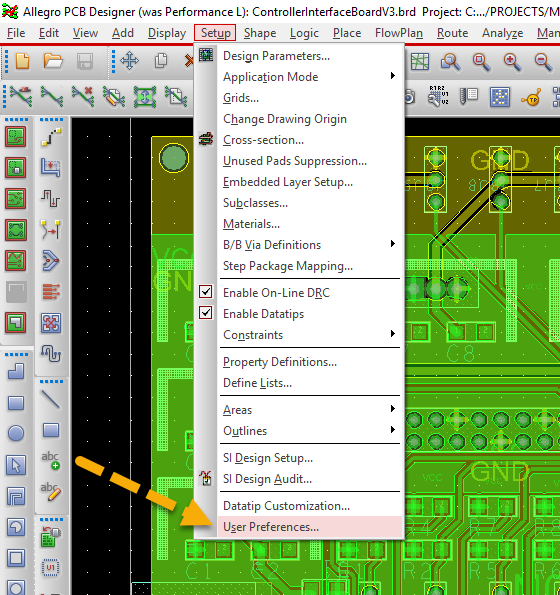Click the R1R2 U1 U2 auto rename icon
Viewport: 560px width, 595px height.
pyautogui.click(x=439, y=96)
